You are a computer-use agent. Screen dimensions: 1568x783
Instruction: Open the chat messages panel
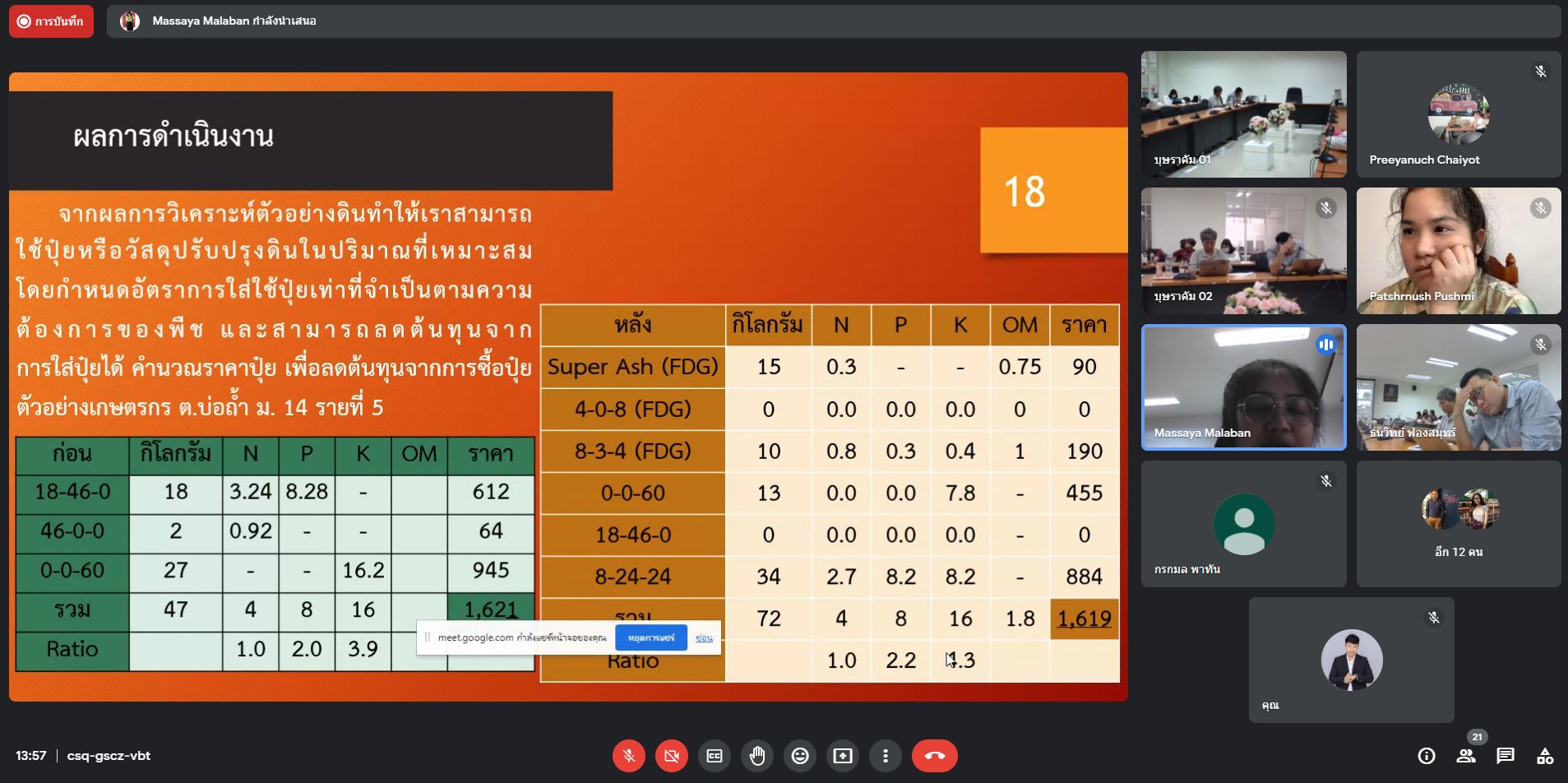(1506, 756)
